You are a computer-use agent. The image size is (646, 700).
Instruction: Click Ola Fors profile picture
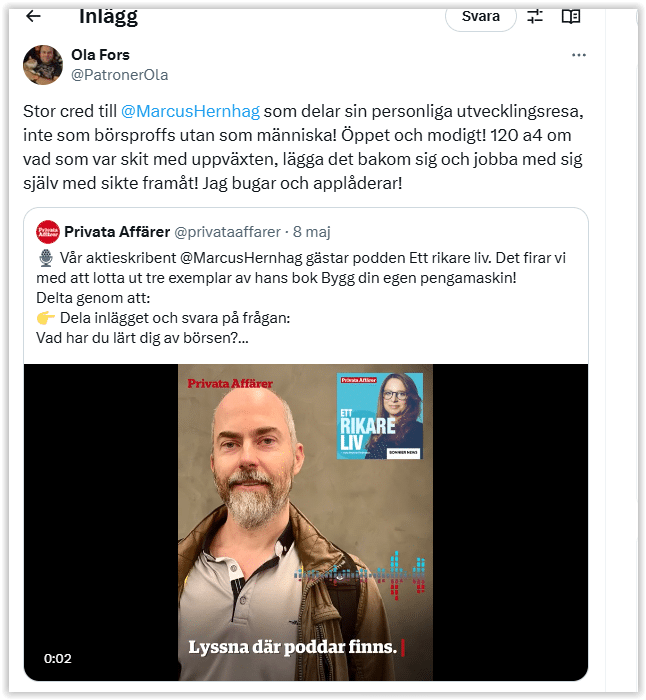coord(43,65)
